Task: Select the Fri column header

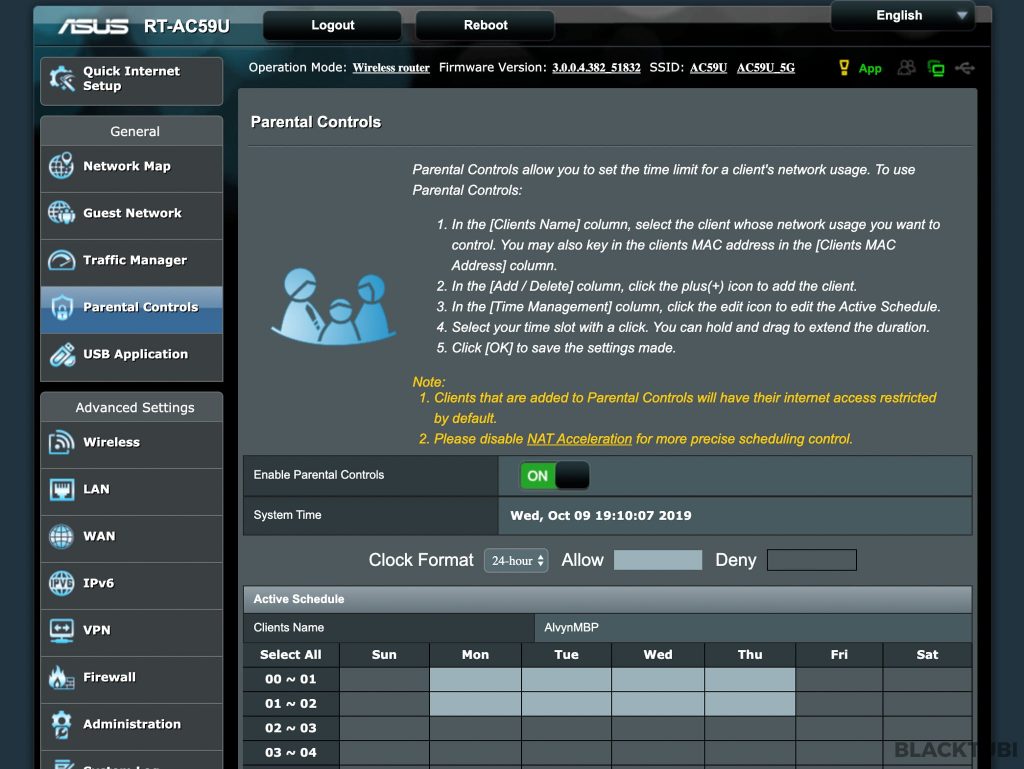Action: click(x=839, y=655)
